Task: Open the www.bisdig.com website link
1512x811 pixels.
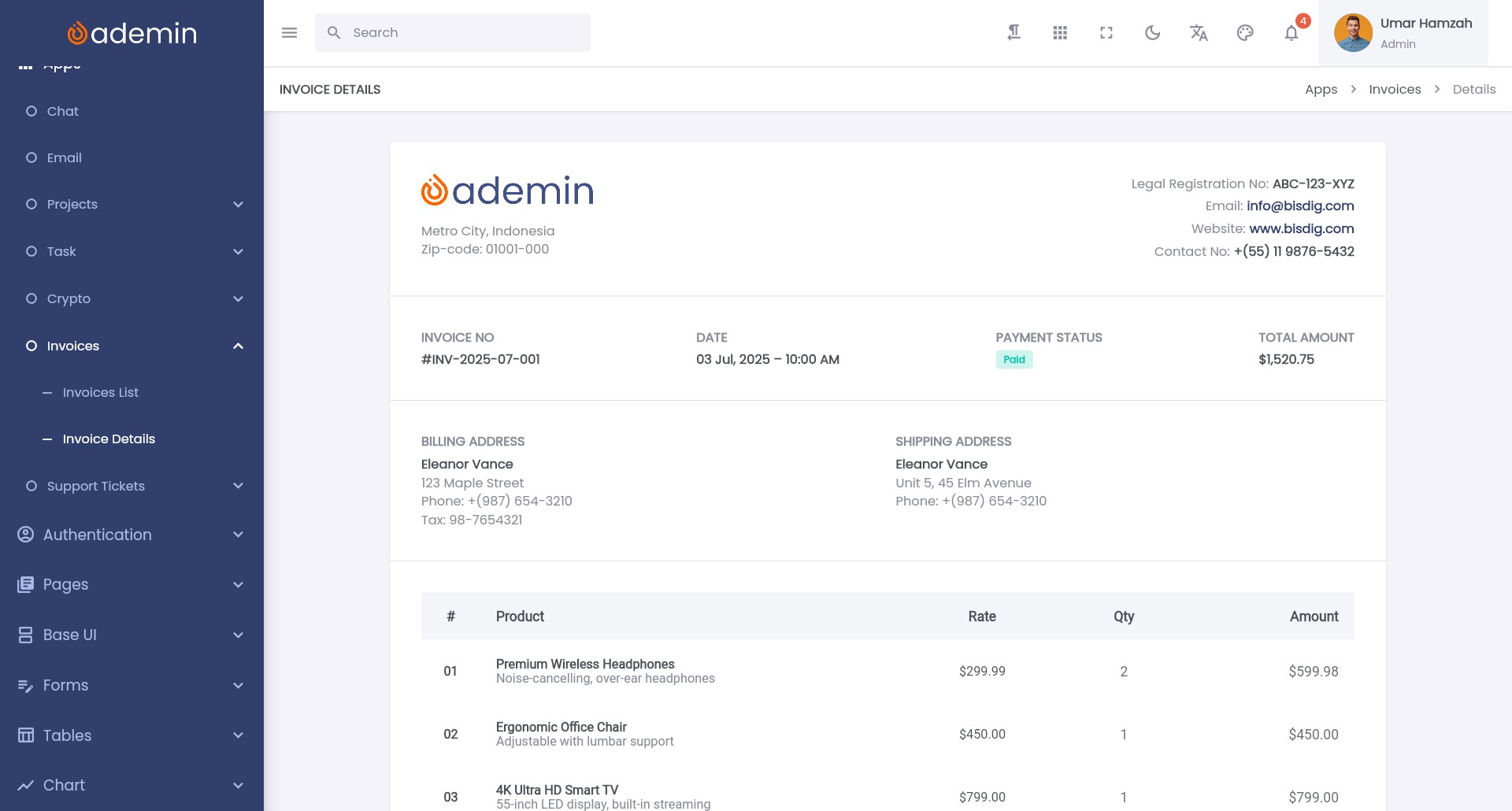Action: (x=1301, y=229)
